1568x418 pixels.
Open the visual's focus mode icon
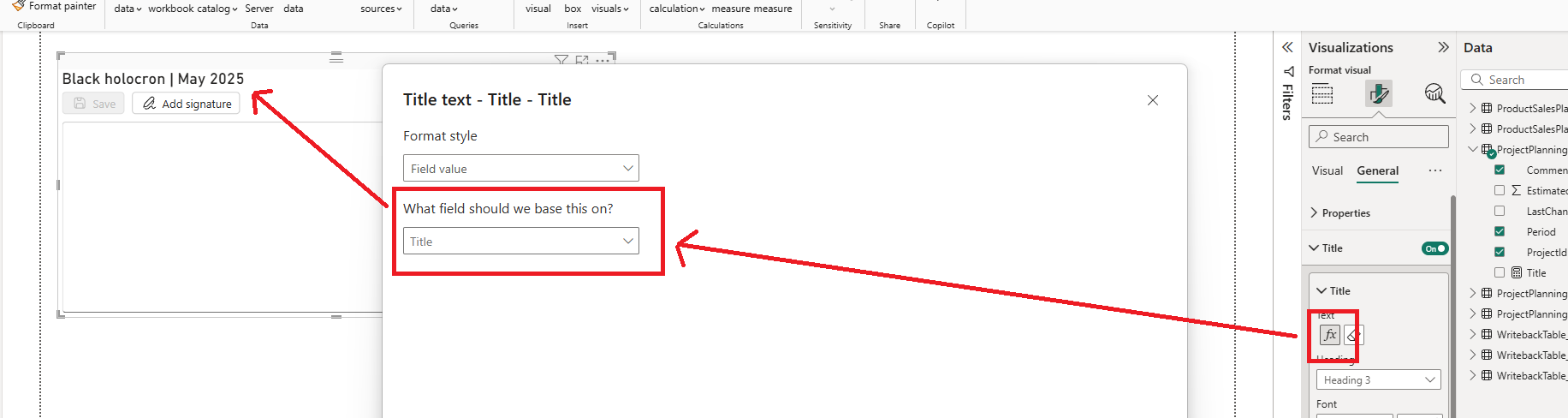click(x=582, y=60)
